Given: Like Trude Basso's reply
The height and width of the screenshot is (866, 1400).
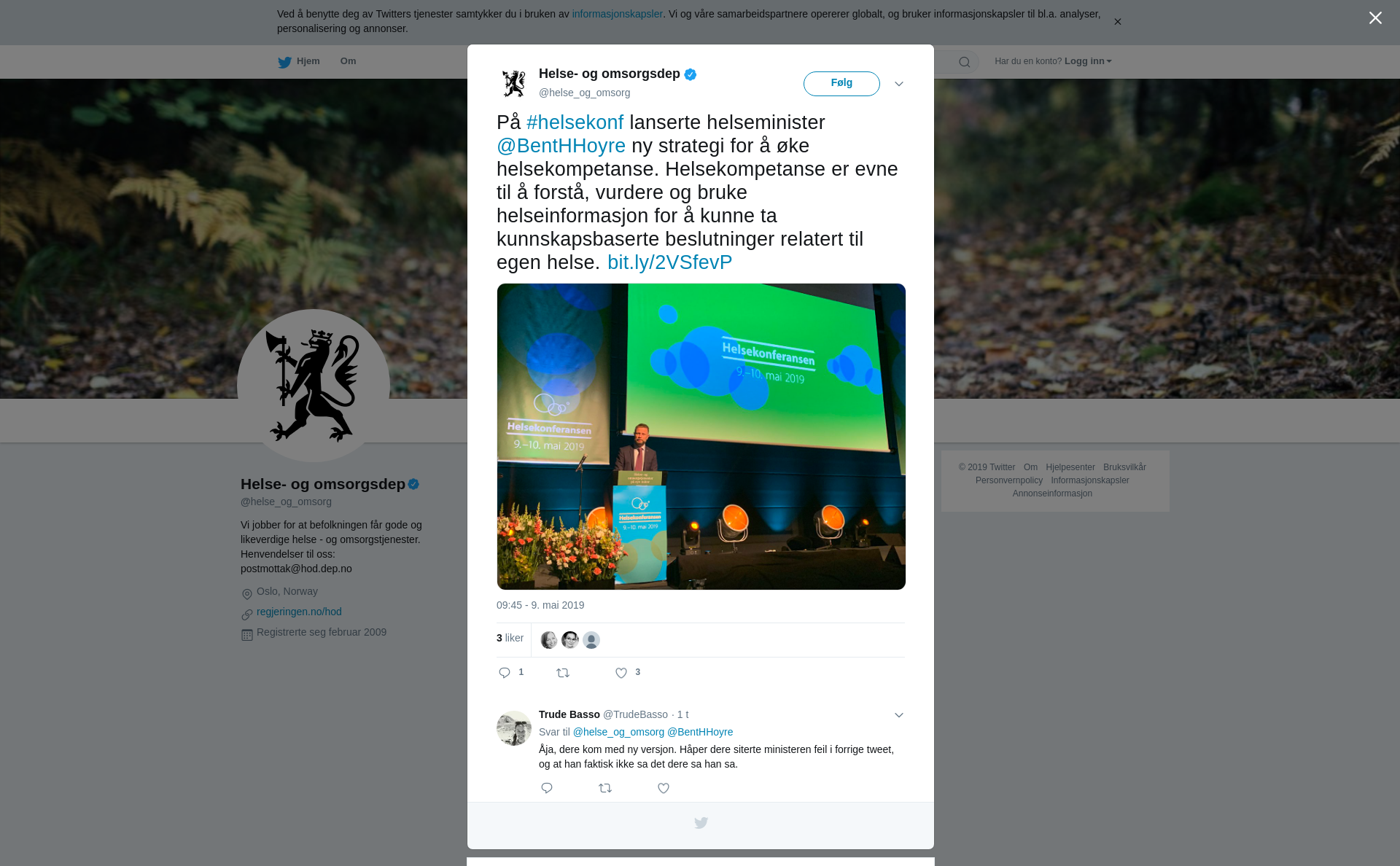Looking at the screenshot, I should [x=664, y=788].
